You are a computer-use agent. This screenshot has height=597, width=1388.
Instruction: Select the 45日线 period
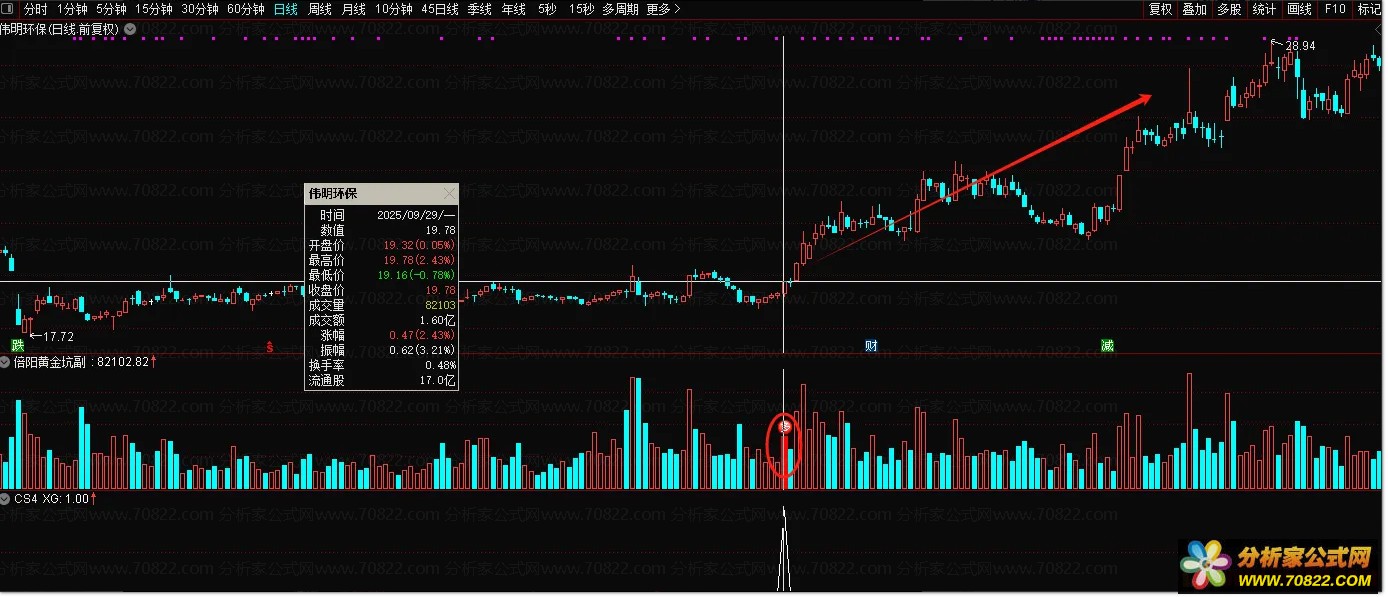[440, 9]
